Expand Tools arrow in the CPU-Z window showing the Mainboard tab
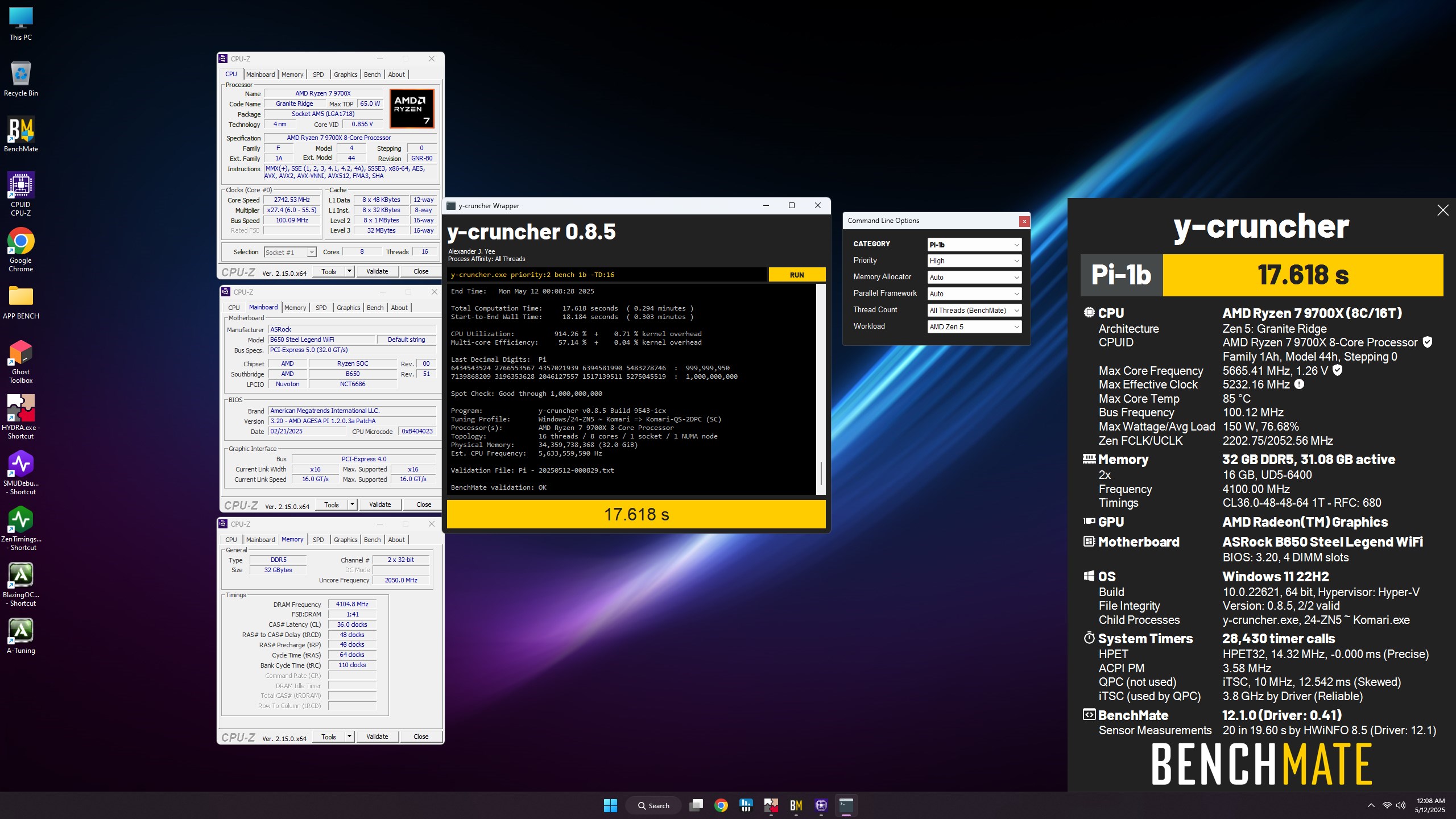The height and width of the screenshot is (819, 1456). tap(353, 504)
